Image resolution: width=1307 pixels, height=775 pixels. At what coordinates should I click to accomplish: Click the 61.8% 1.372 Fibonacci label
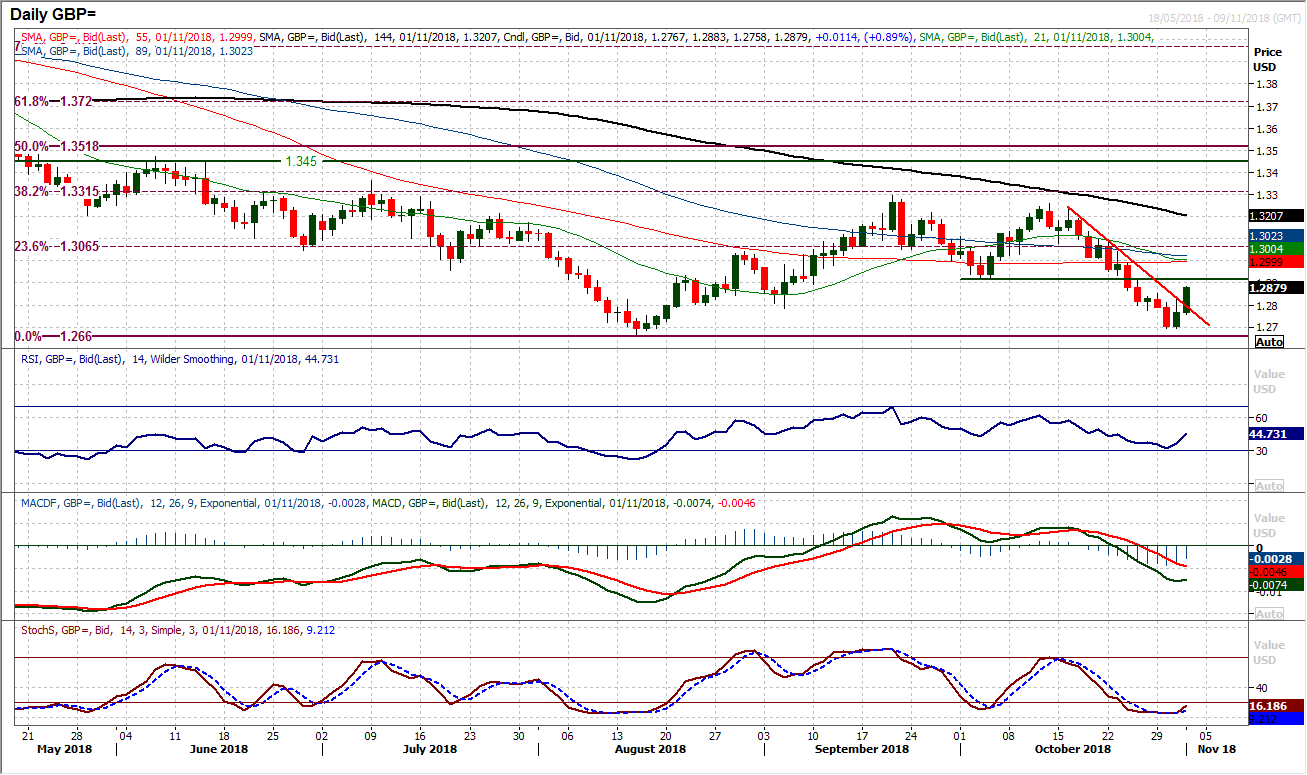52,102
